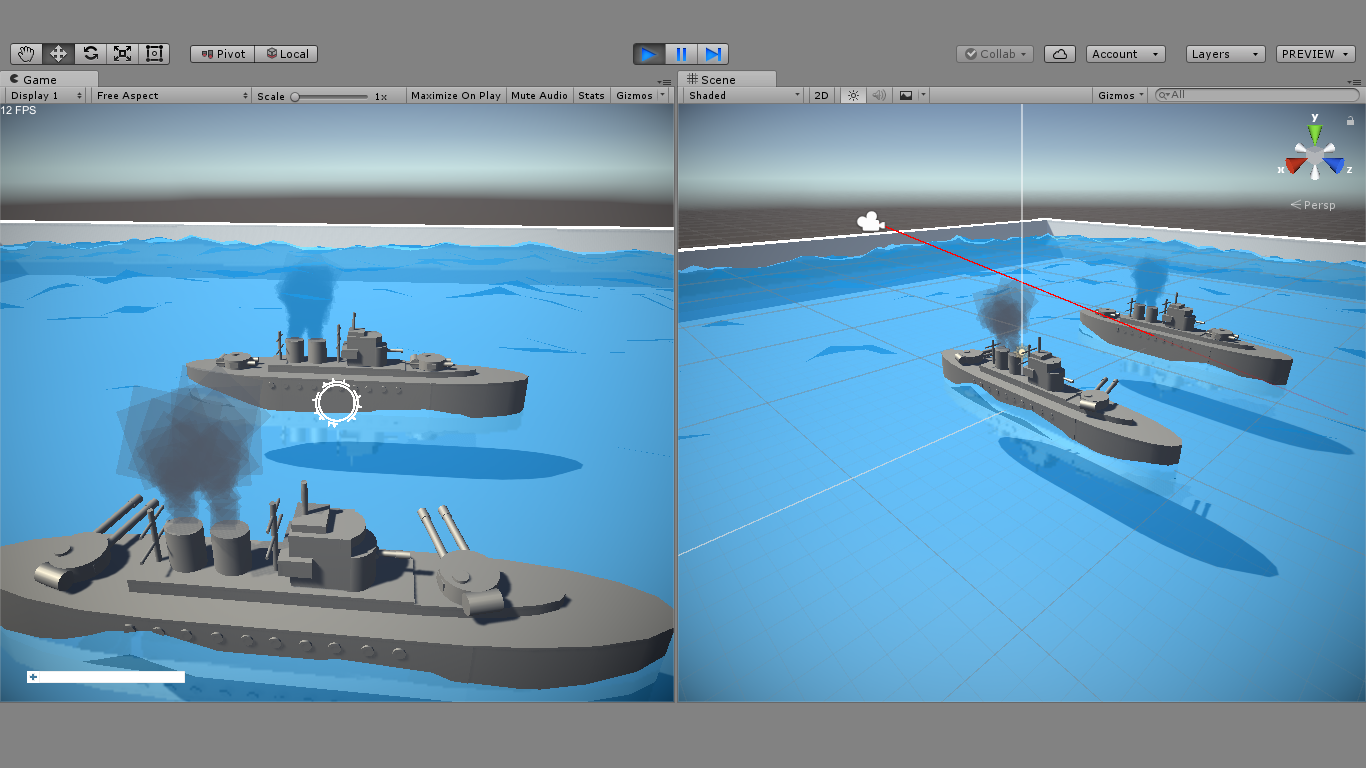Step forward one frame
Image resolution: width=1366 pixels, height=768 pixels.
713,54
